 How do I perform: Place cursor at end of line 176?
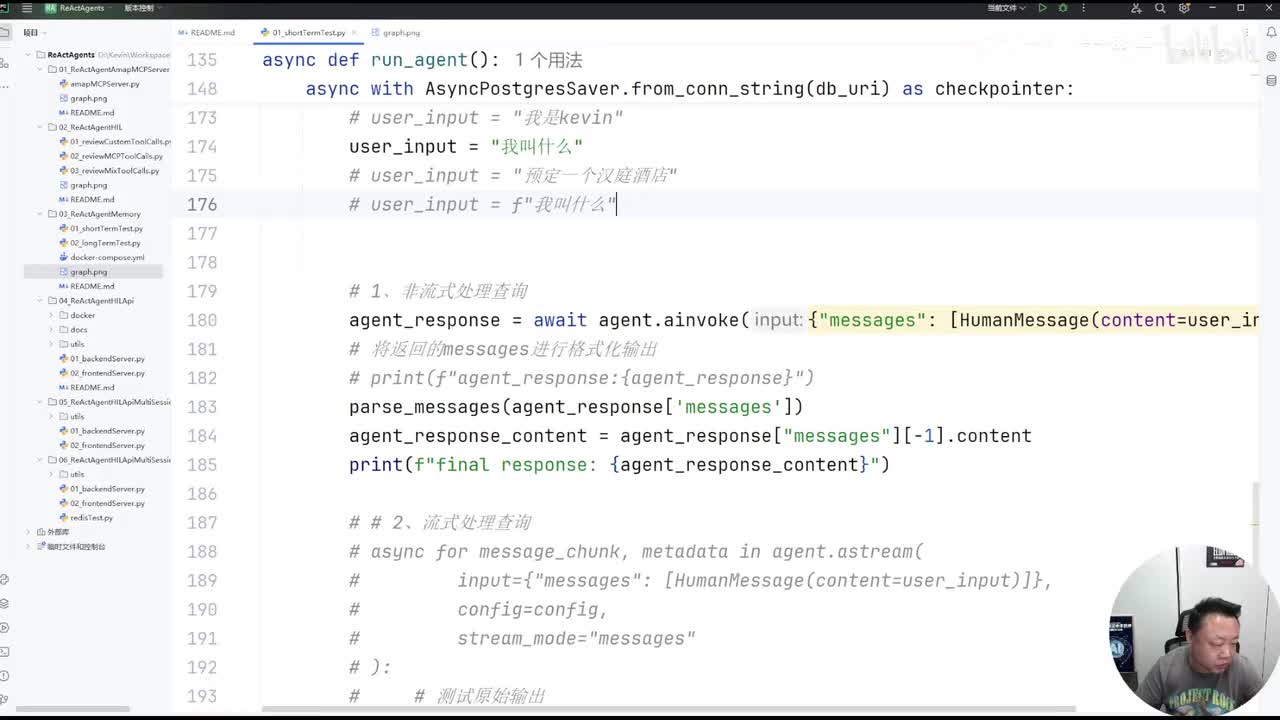pyautogui.click(x=617, y=204)
